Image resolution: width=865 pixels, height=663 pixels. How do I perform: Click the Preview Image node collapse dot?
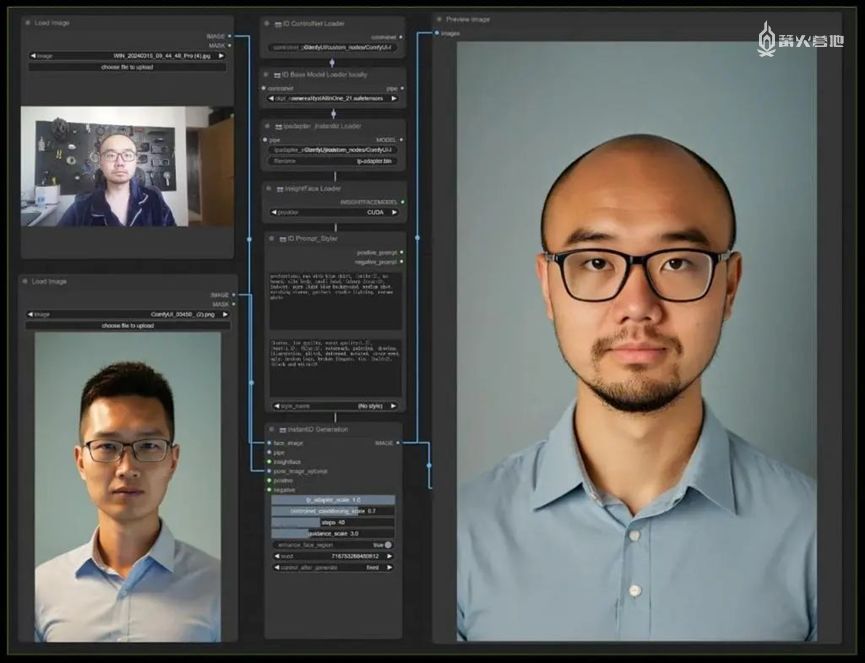[x=440, y=19]
